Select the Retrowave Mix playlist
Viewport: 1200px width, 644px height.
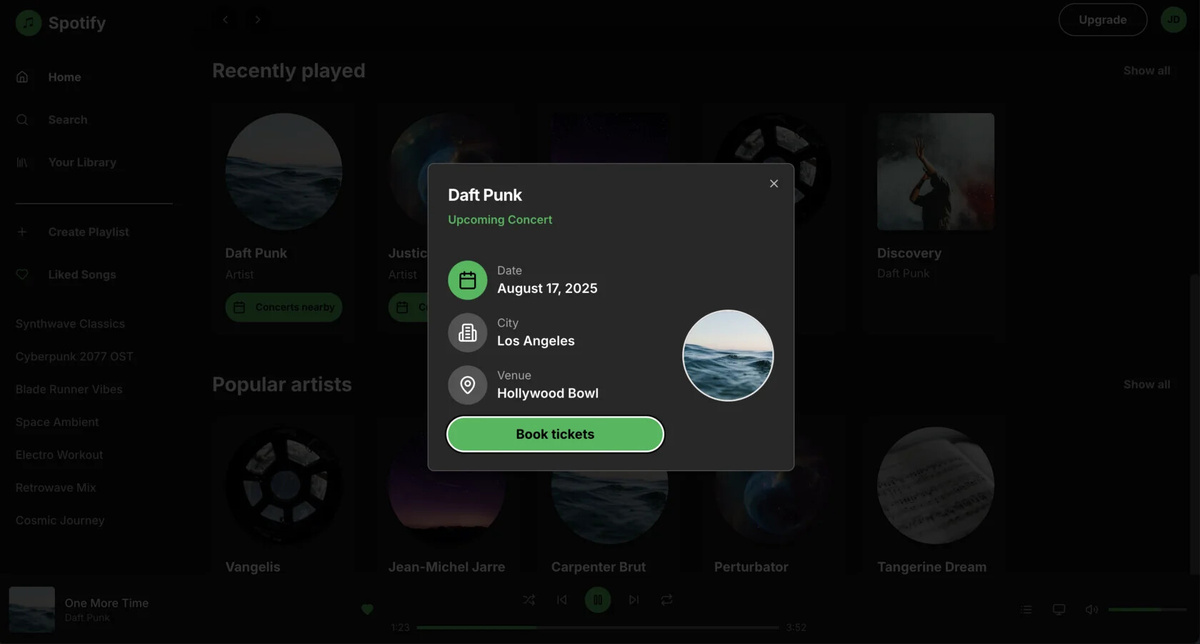click(55, 488)
